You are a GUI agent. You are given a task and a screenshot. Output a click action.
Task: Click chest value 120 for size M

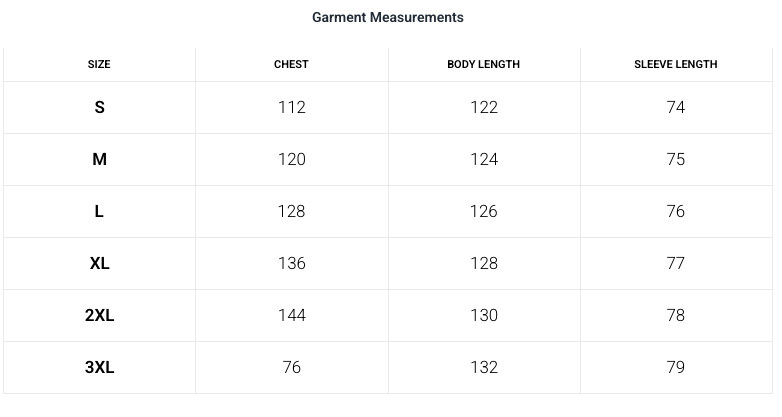pyautogui.click(x=291, y=159)
